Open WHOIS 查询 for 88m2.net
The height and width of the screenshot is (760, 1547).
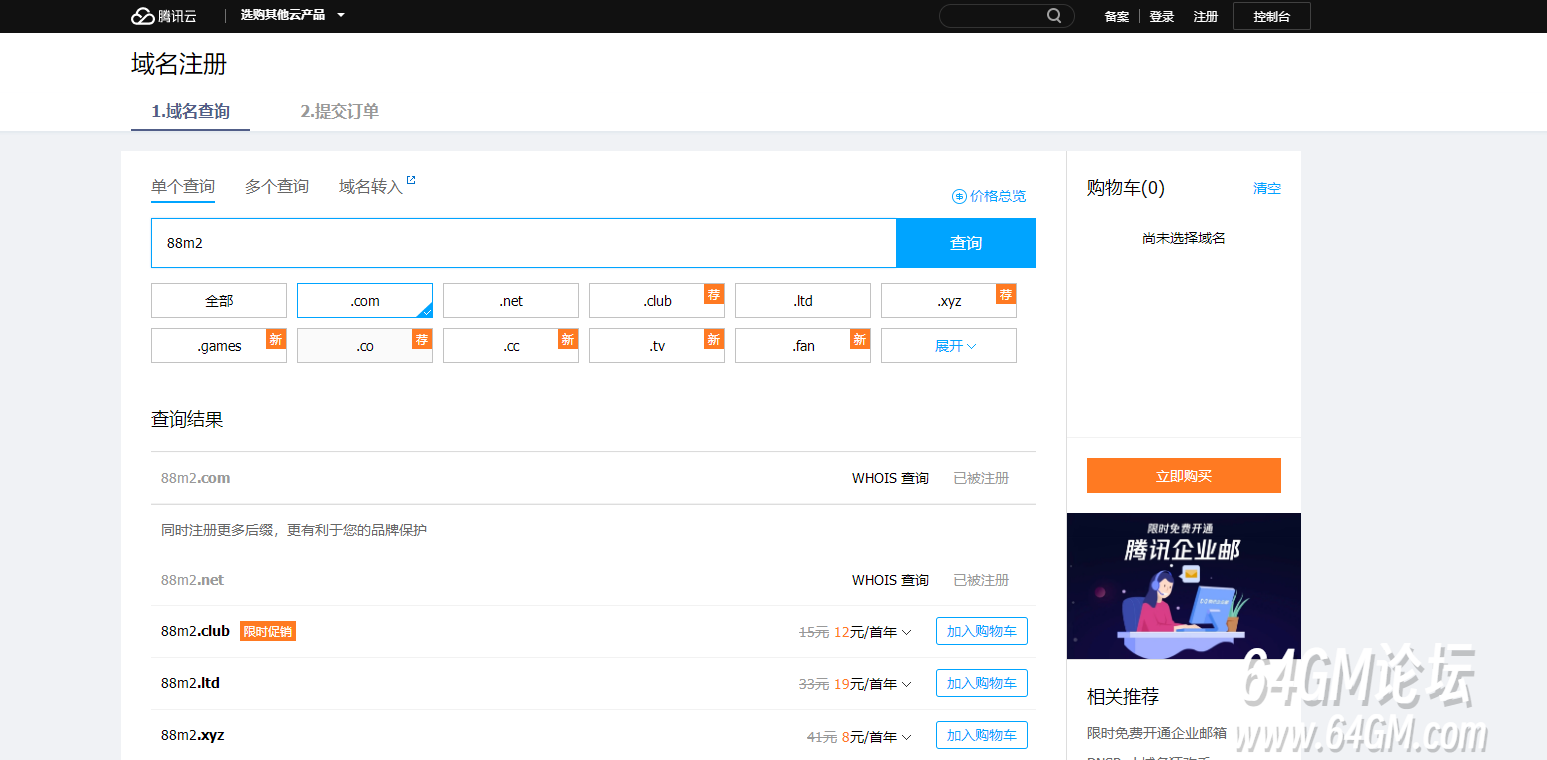(890, 580)
